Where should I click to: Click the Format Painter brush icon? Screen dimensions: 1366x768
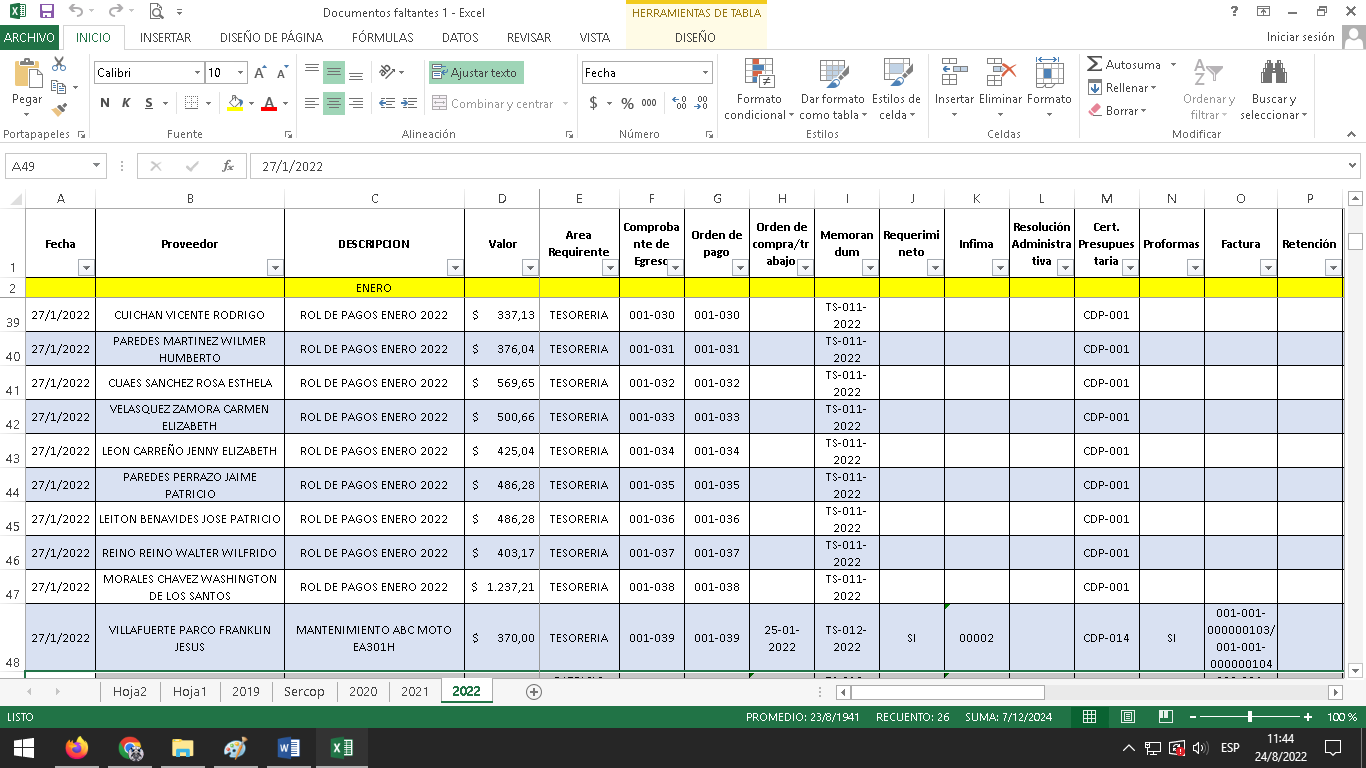59,110
